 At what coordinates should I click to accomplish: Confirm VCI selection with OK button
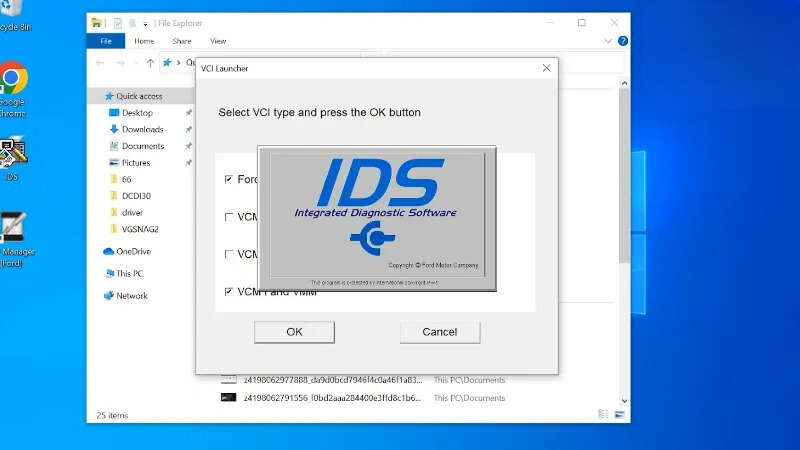point(294,332)
